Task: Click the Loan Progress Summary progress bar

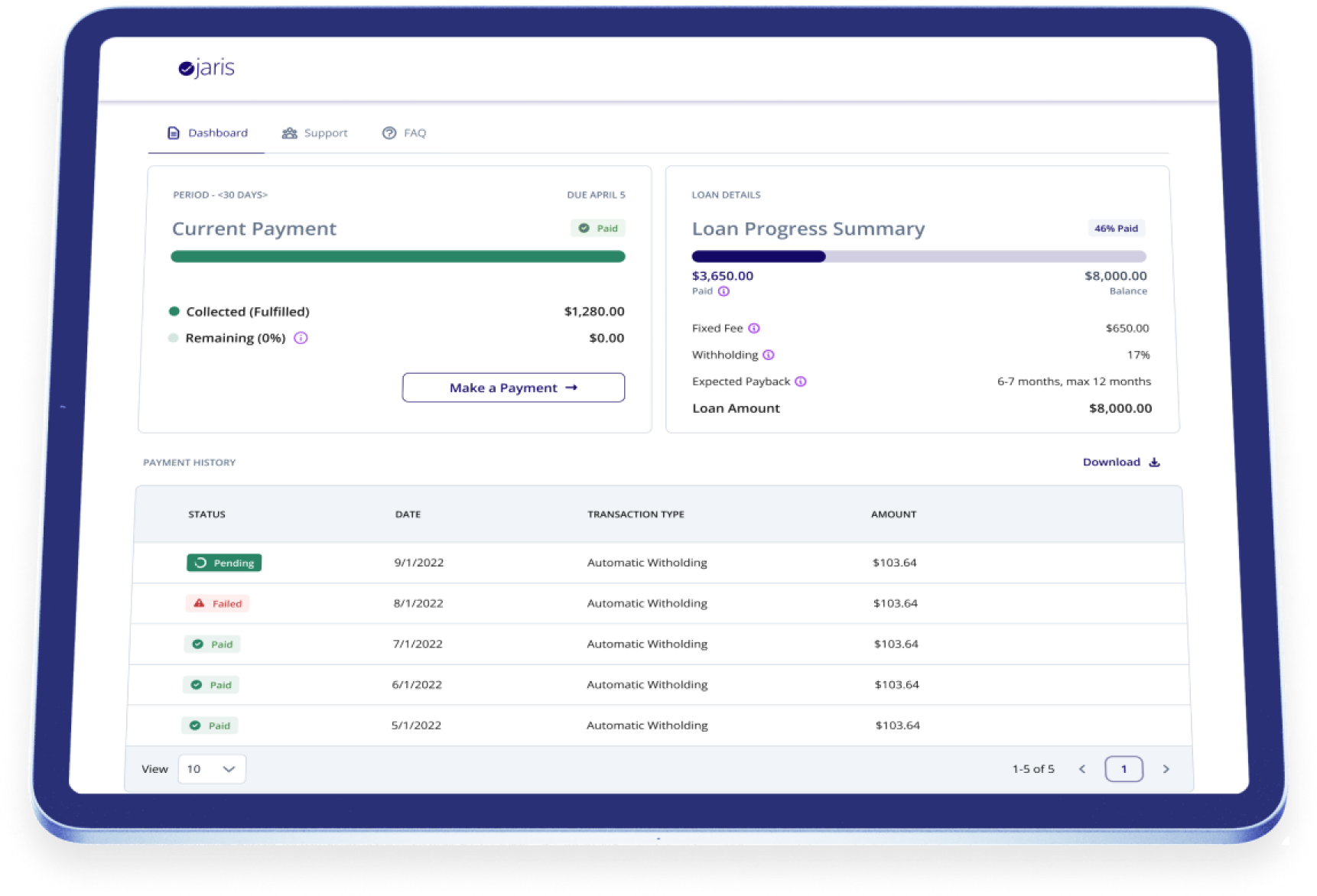Action: [x=918, y=256]
